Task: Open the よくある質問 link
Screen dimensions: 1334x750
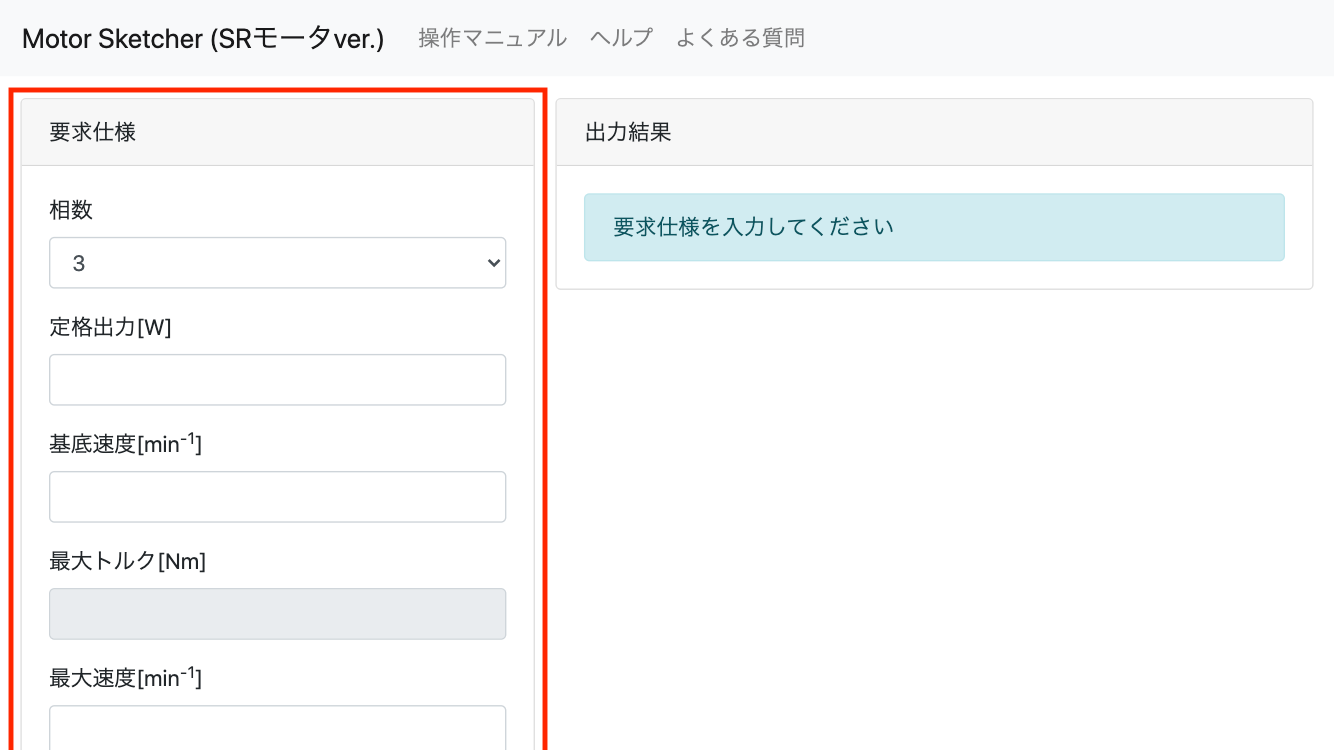Action: (740, 38)
